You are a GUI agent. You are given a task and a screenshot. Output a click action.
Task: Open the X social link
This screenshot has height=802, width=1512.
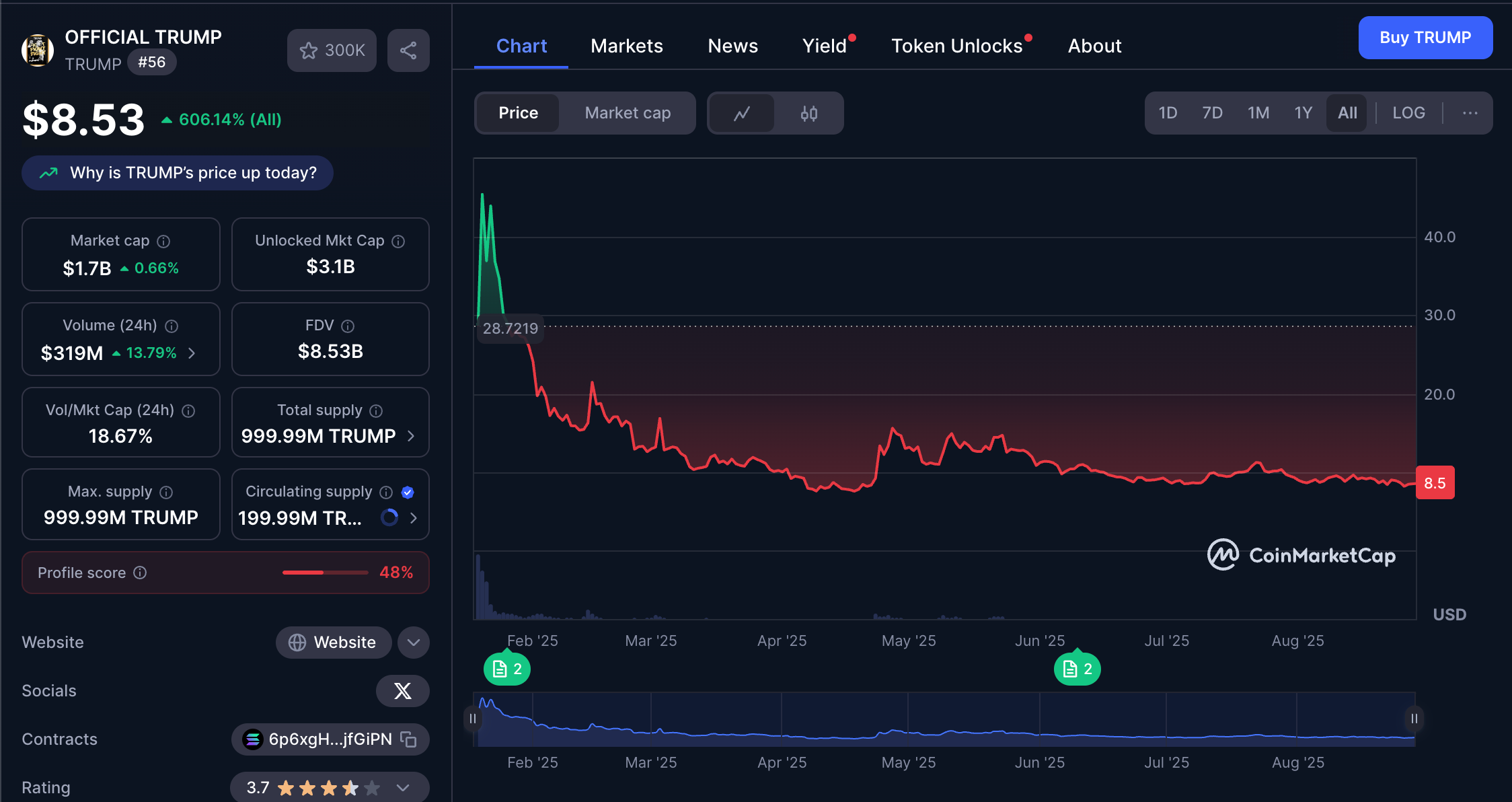[x=402, y=691]
